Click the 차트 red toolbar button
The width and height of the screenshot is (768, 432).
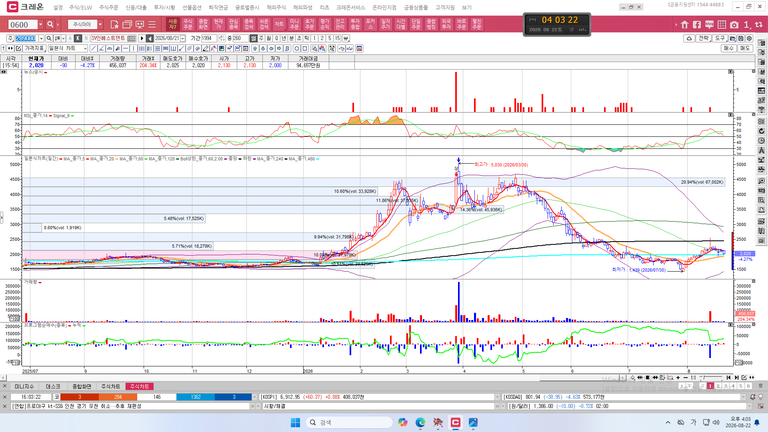click(279, 24)
